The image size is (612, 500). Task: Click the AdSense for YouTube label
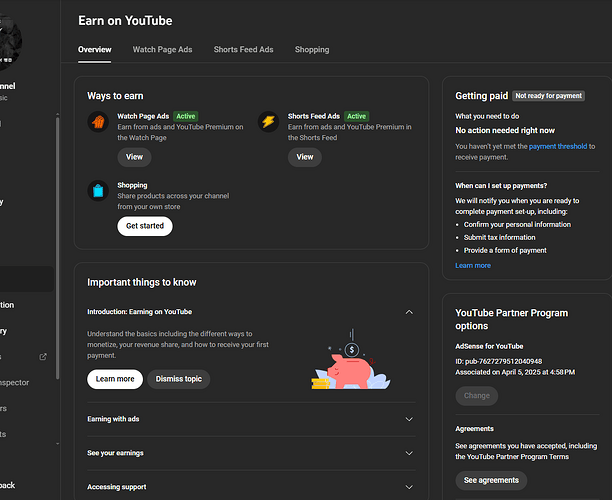489,346
